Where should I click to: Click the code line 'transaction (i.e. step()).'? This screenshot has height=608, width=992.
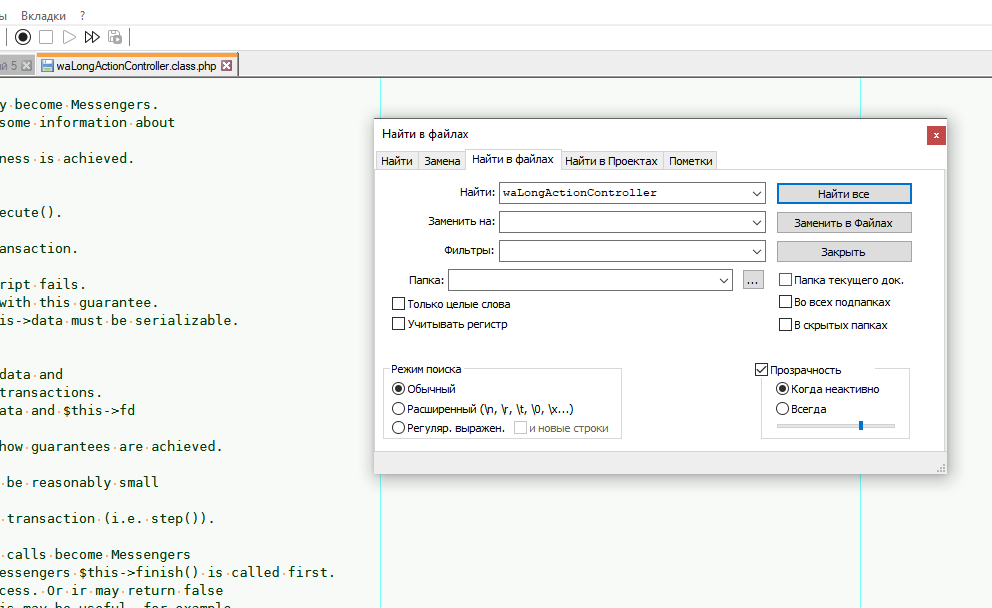point(110,519)
